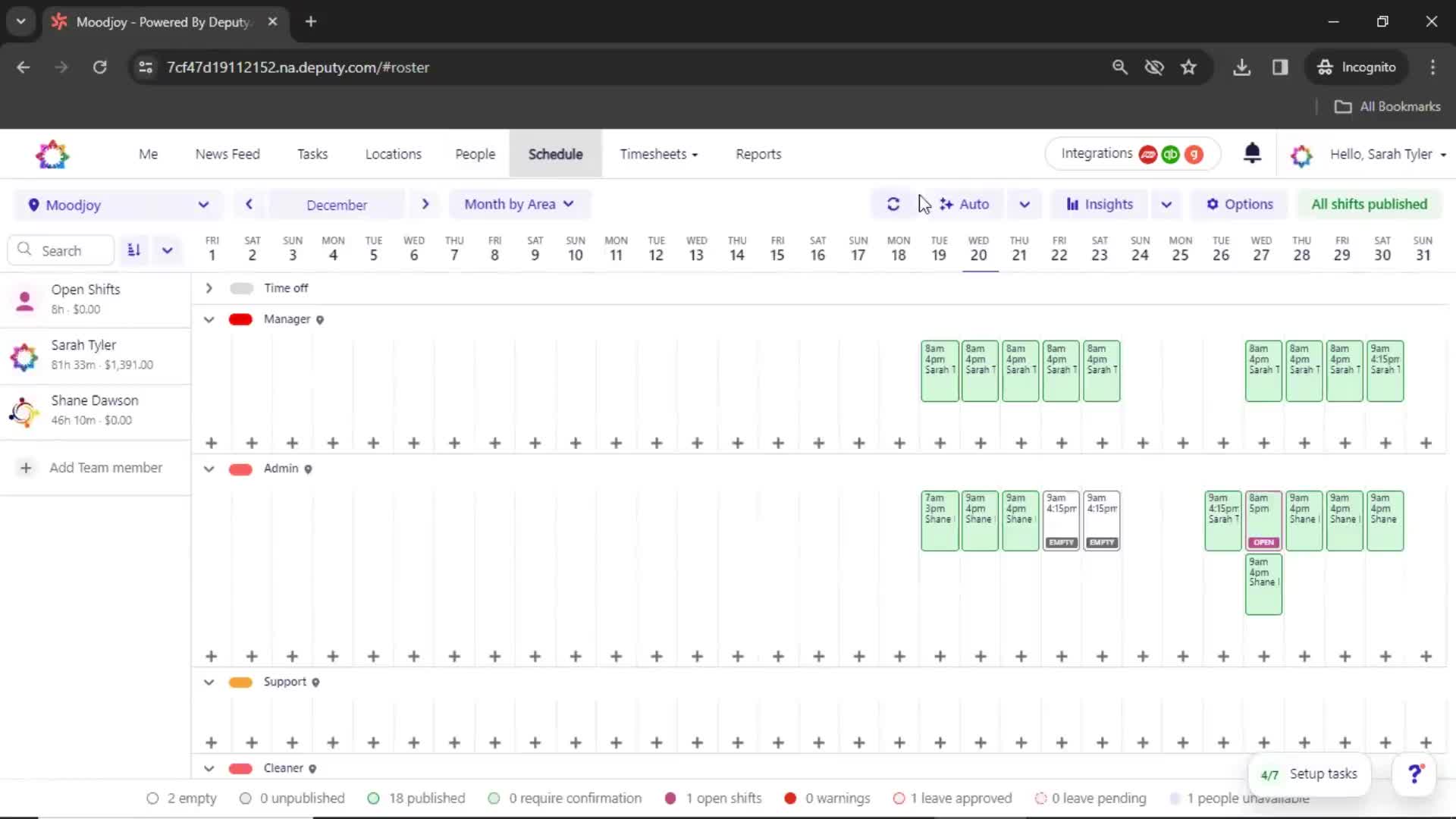Click the Moodjoy location pin icon
The height and width of the screenshot is (819, 1456).
tap(32, 204)
